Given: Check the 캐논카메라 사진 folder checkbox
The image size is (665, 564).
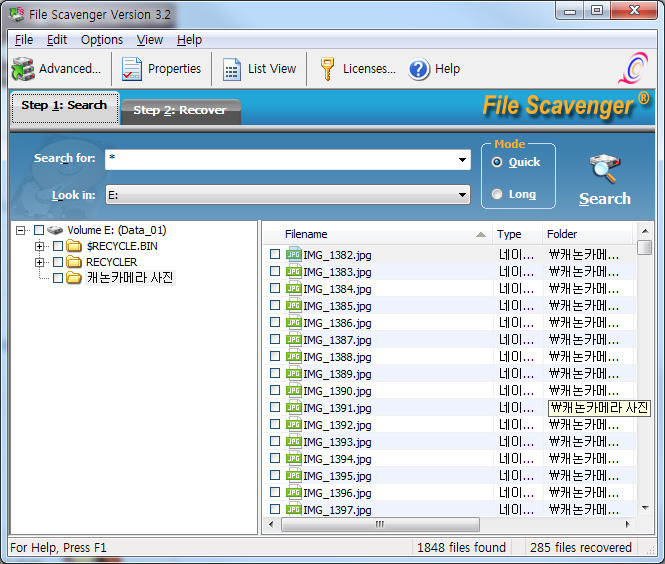Looking at the screenshot, I should (58, 278).
